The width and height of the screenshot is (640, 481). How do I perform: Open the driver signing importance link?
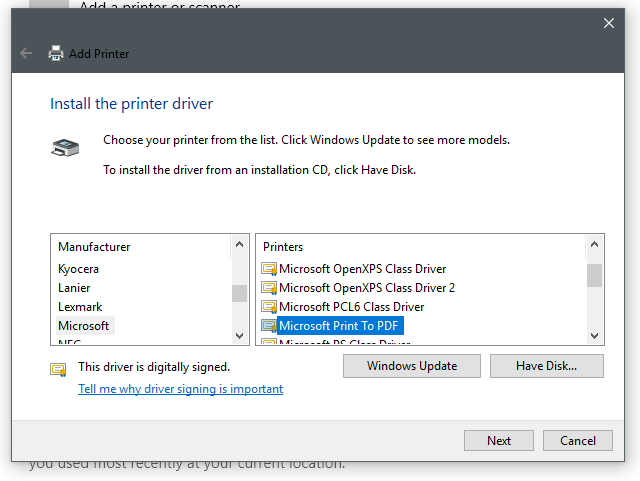[x=180, y=389]
